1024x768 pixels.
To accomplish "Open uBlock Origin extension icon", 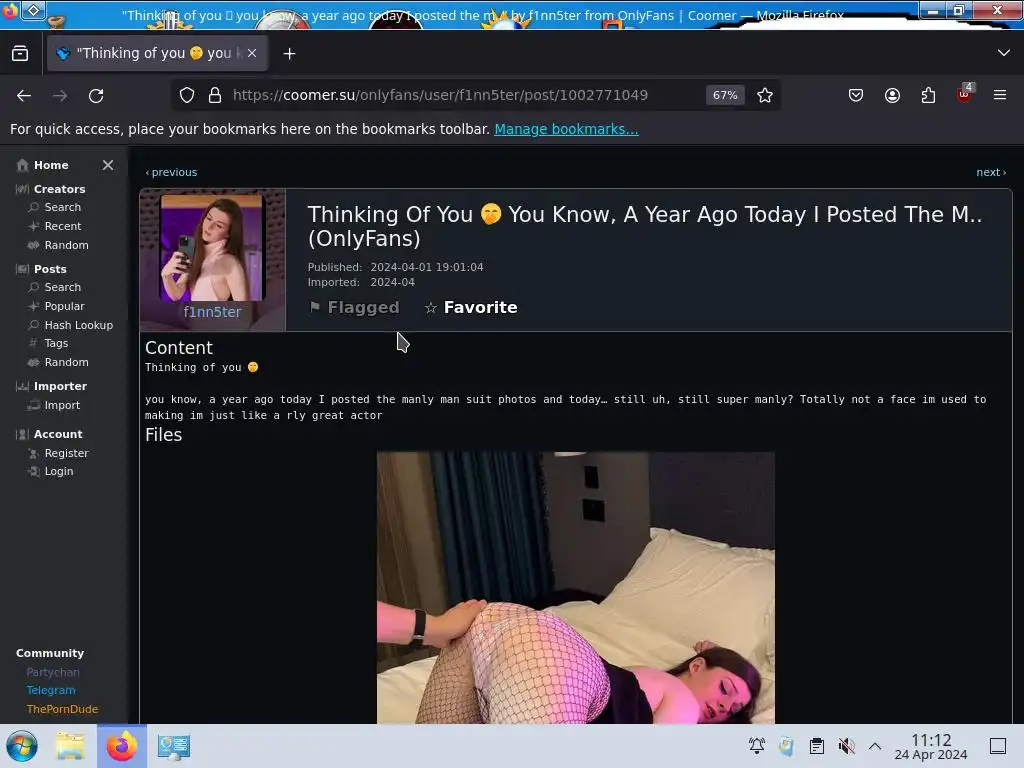I will coord(965,94).
